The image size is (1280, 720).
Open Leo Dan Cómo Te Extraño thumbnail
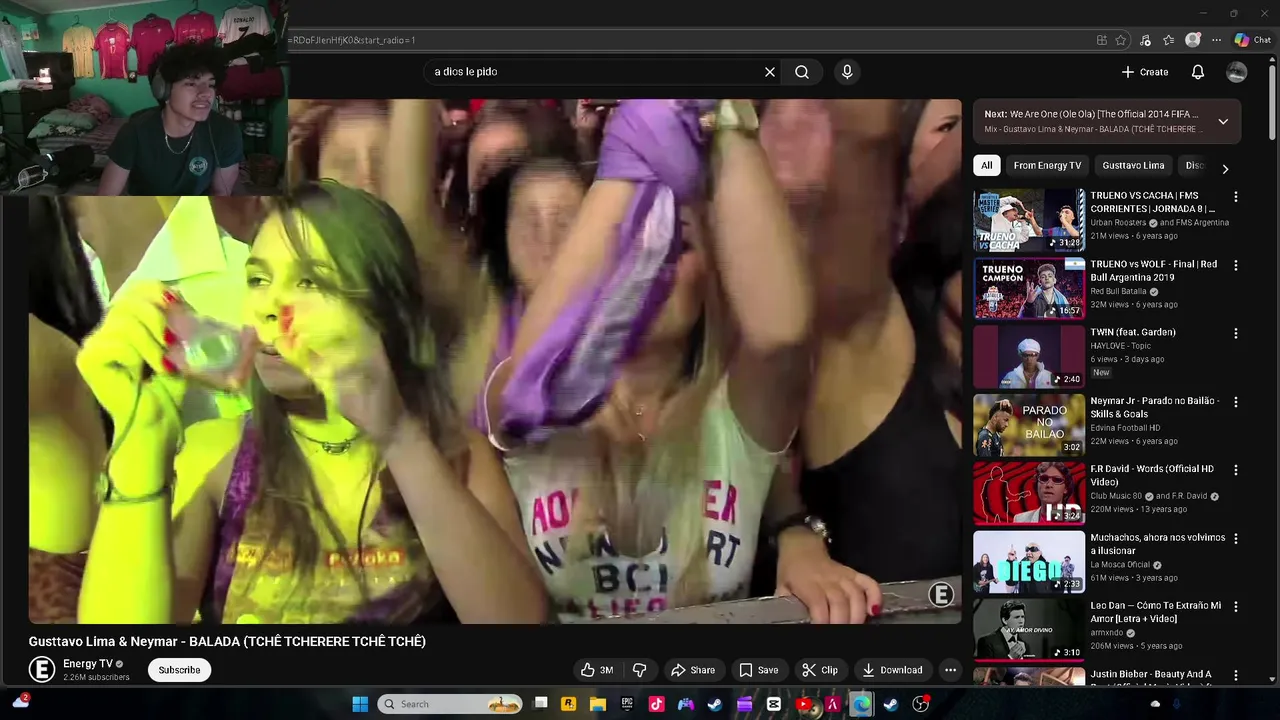pyautogui.click(x=1029, y=630)
